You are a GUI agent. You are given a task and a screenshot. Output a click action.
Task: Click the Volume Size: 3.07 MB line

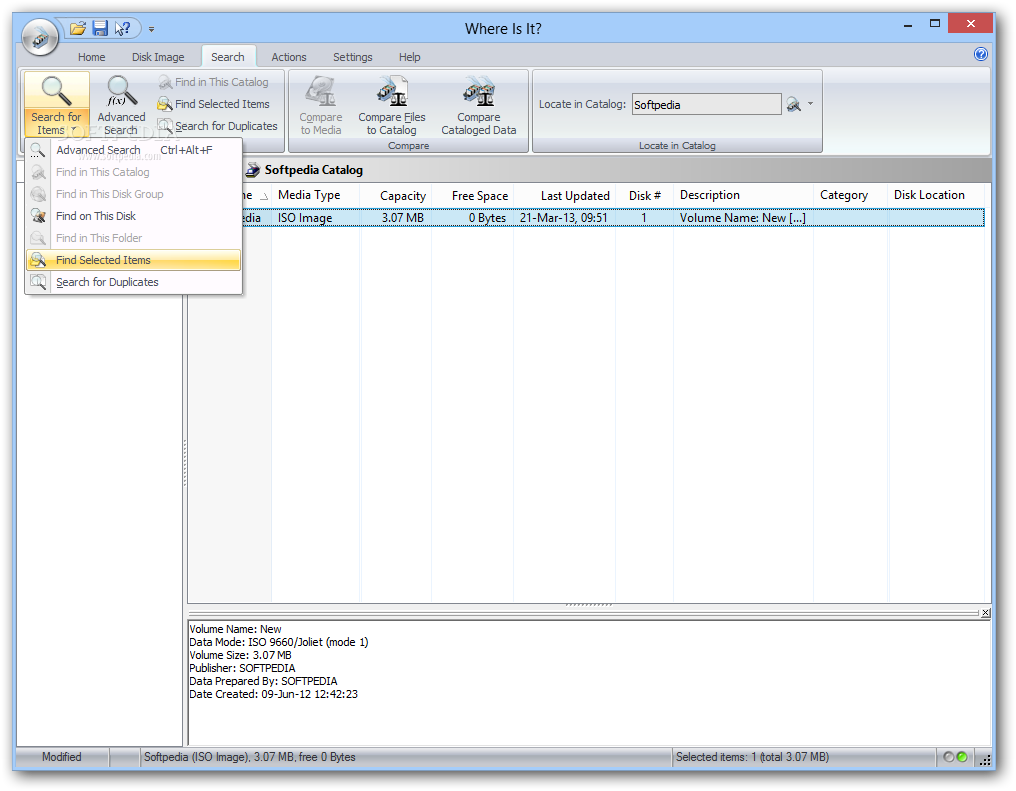240,656
